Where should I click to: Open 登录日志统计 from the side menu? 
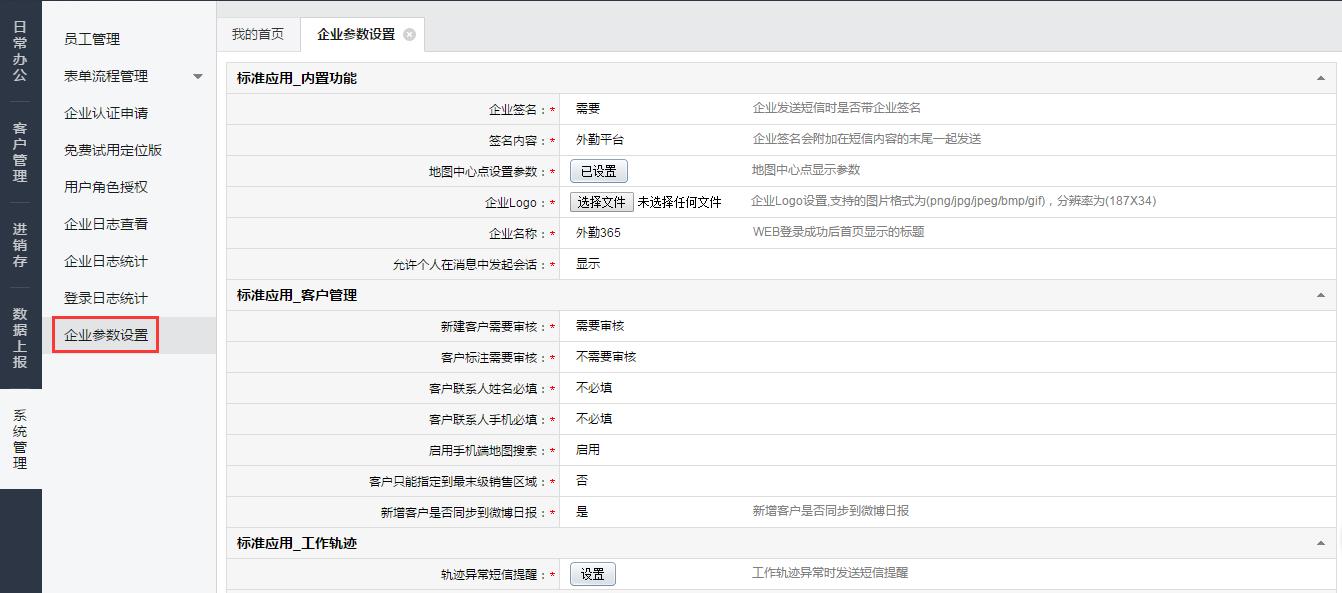click(x=106, y=298)
